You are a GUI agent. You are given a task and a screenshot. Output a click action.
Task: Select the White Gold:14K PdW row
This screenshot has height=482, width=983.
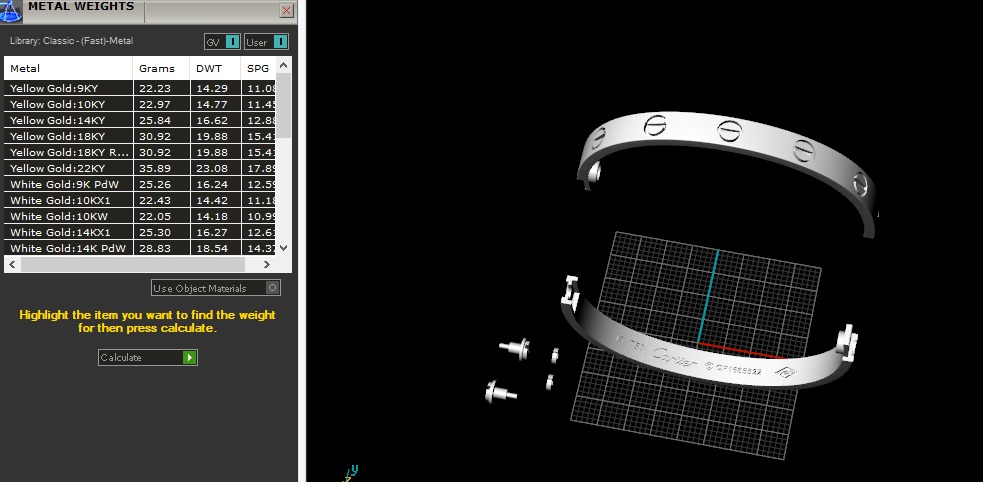140,248
